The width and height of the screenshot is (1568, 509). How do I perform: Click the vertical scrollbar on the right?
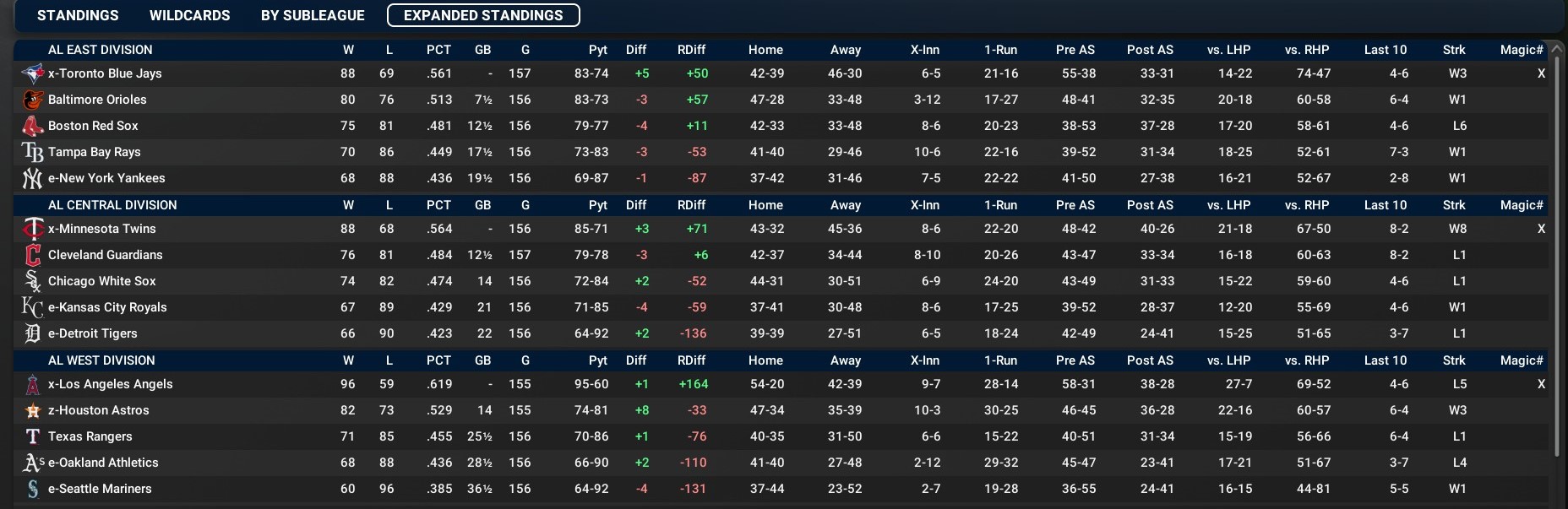pos(1557,253)
